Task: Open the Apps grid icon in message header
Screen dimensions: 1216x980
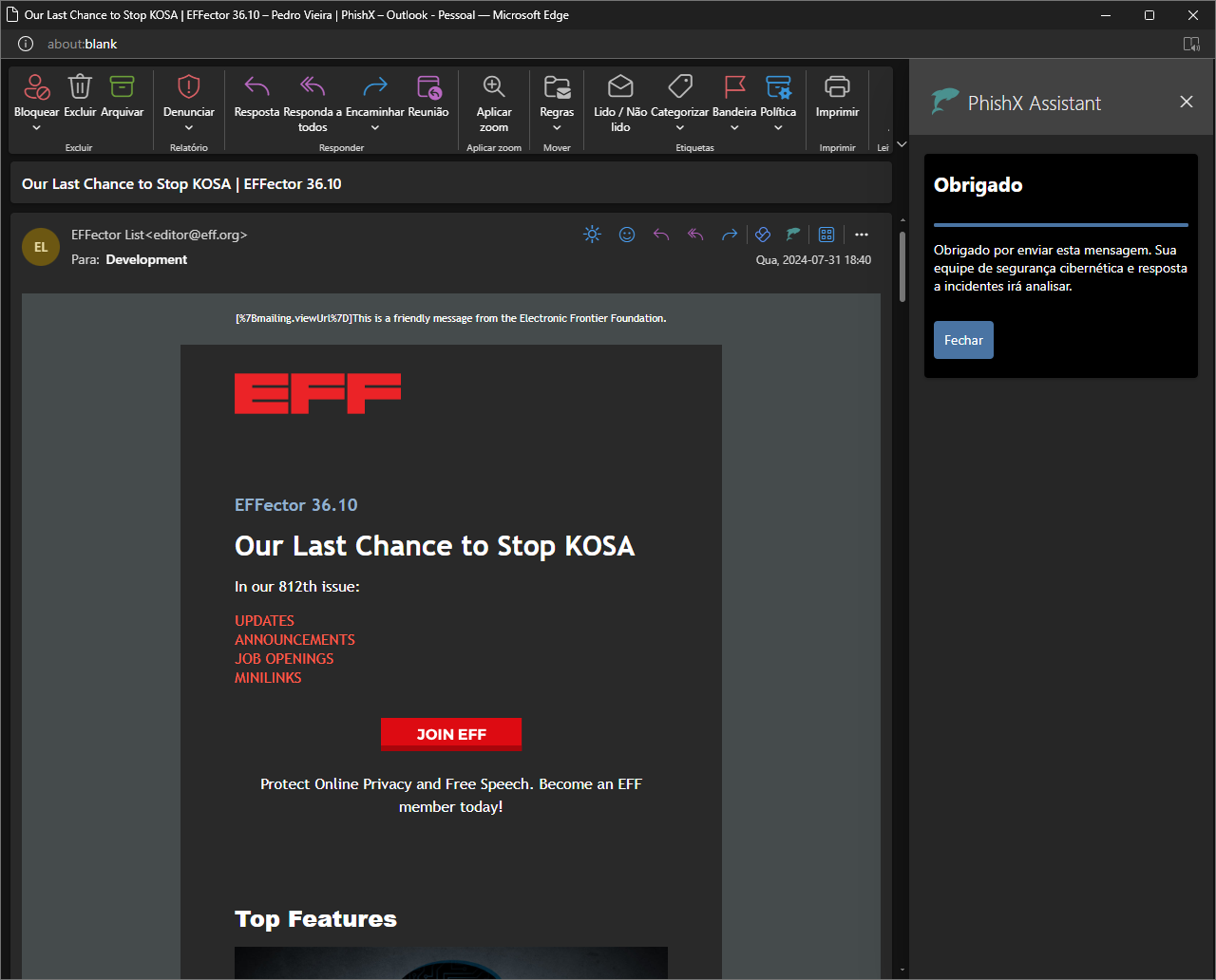Action: pos(826,235)
